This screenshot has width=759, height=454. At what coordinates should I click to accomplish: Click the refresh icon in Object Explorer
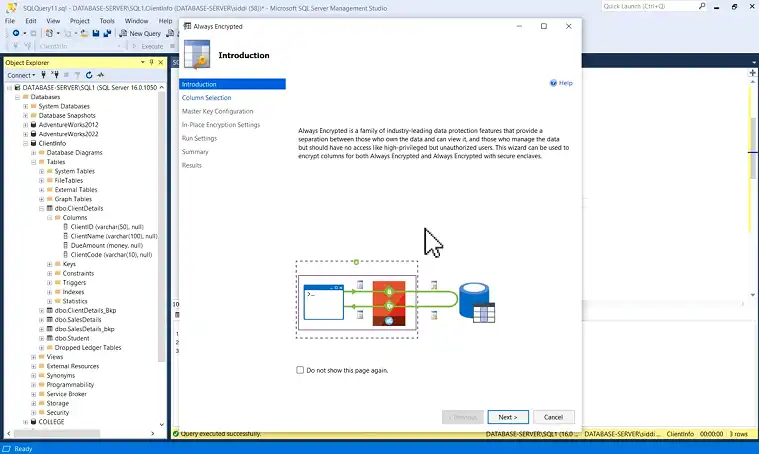pyautogui.click(x=89, y=75)
